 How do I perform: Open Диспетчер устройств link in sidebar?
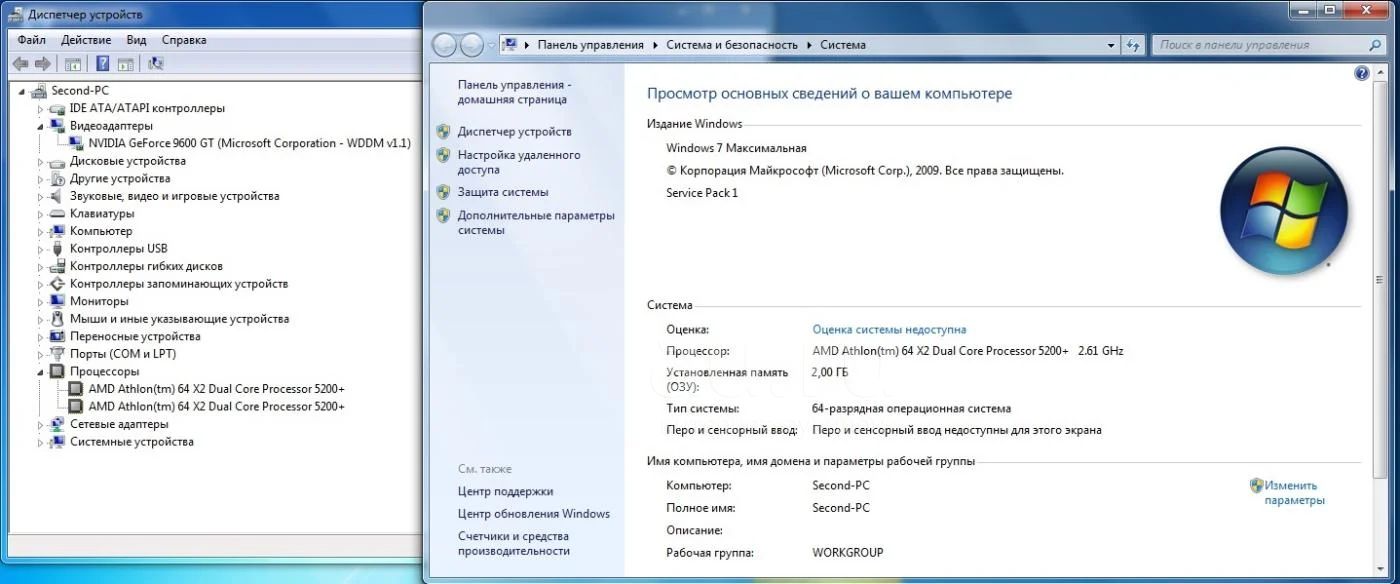pyautogui.click(x=515, y=132)
